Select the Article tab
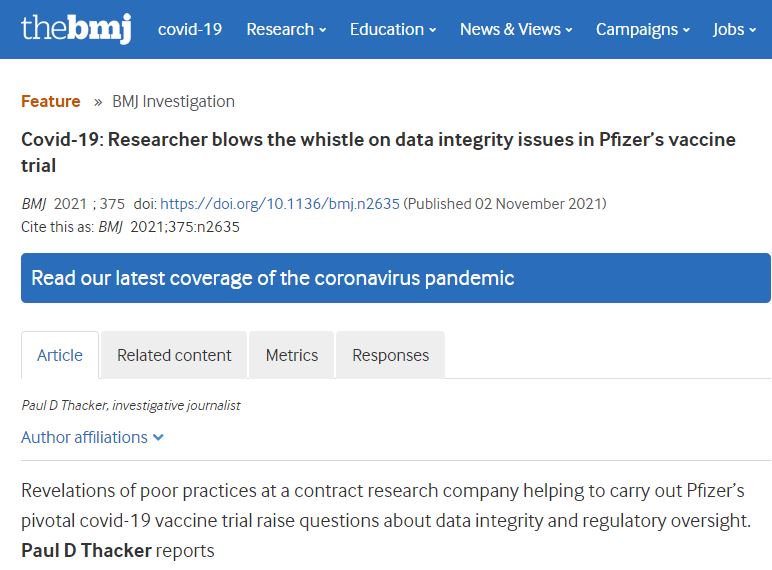 pos(60,355)
